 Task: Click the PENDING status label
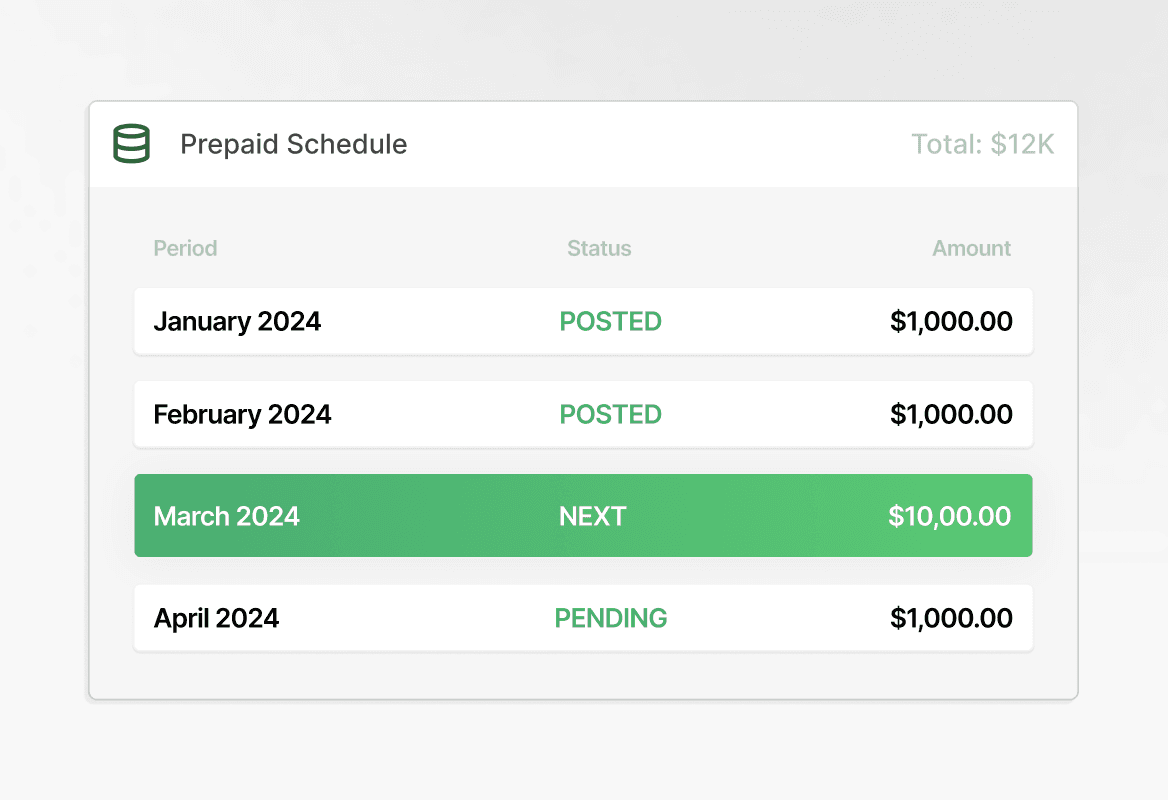click(610, 618)
